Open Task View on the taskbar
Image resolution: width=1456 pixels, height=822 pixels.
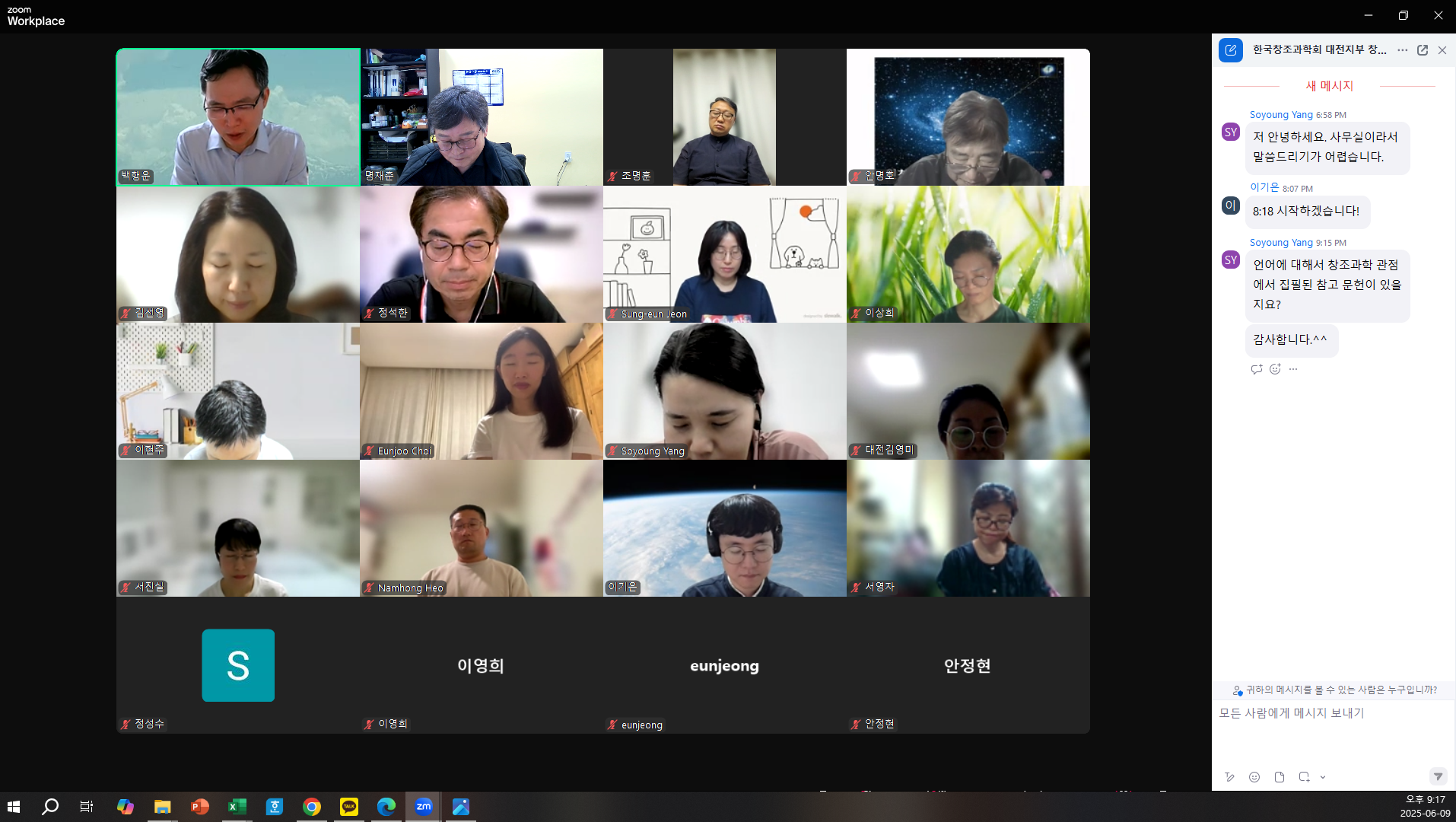[x=87, y=807]
